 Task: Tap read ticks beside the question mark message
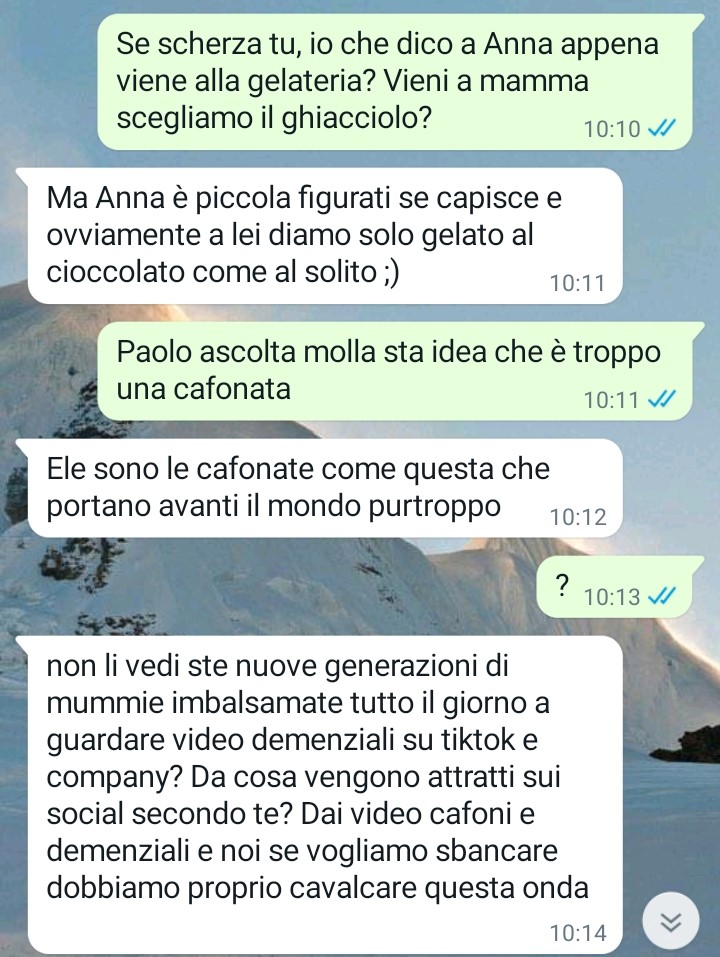(661, 595)
